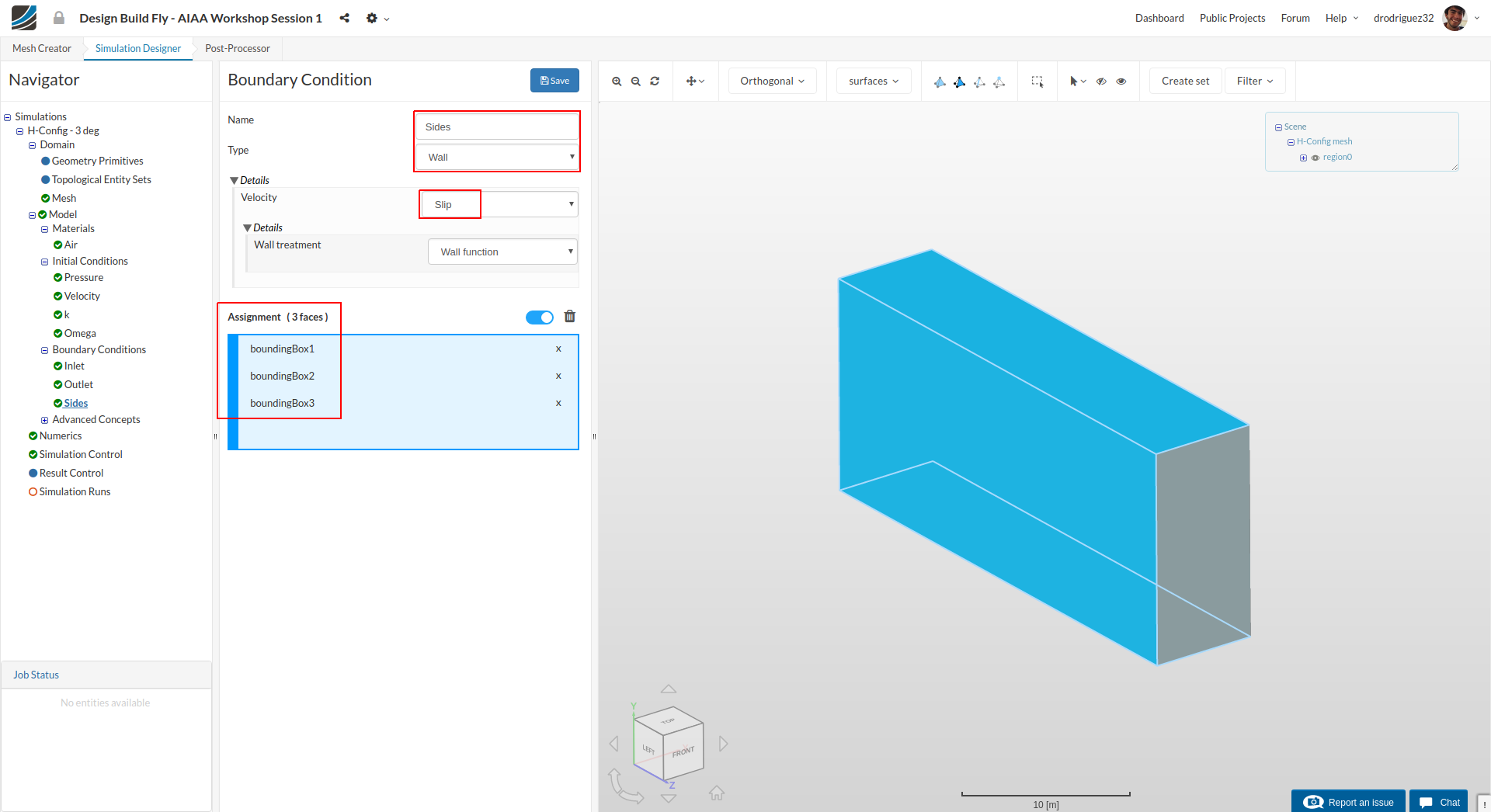
Task: Open the cursor selection mode dropdown
Action: pyautogui.click(x=1078, y=82)
